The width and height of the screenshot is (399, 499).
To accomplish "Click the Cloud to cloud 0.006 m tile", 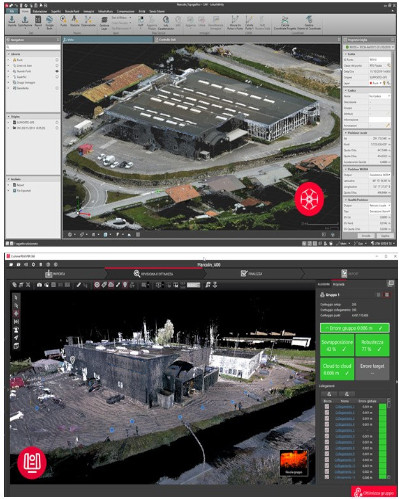I will click(x=337, y=369).
